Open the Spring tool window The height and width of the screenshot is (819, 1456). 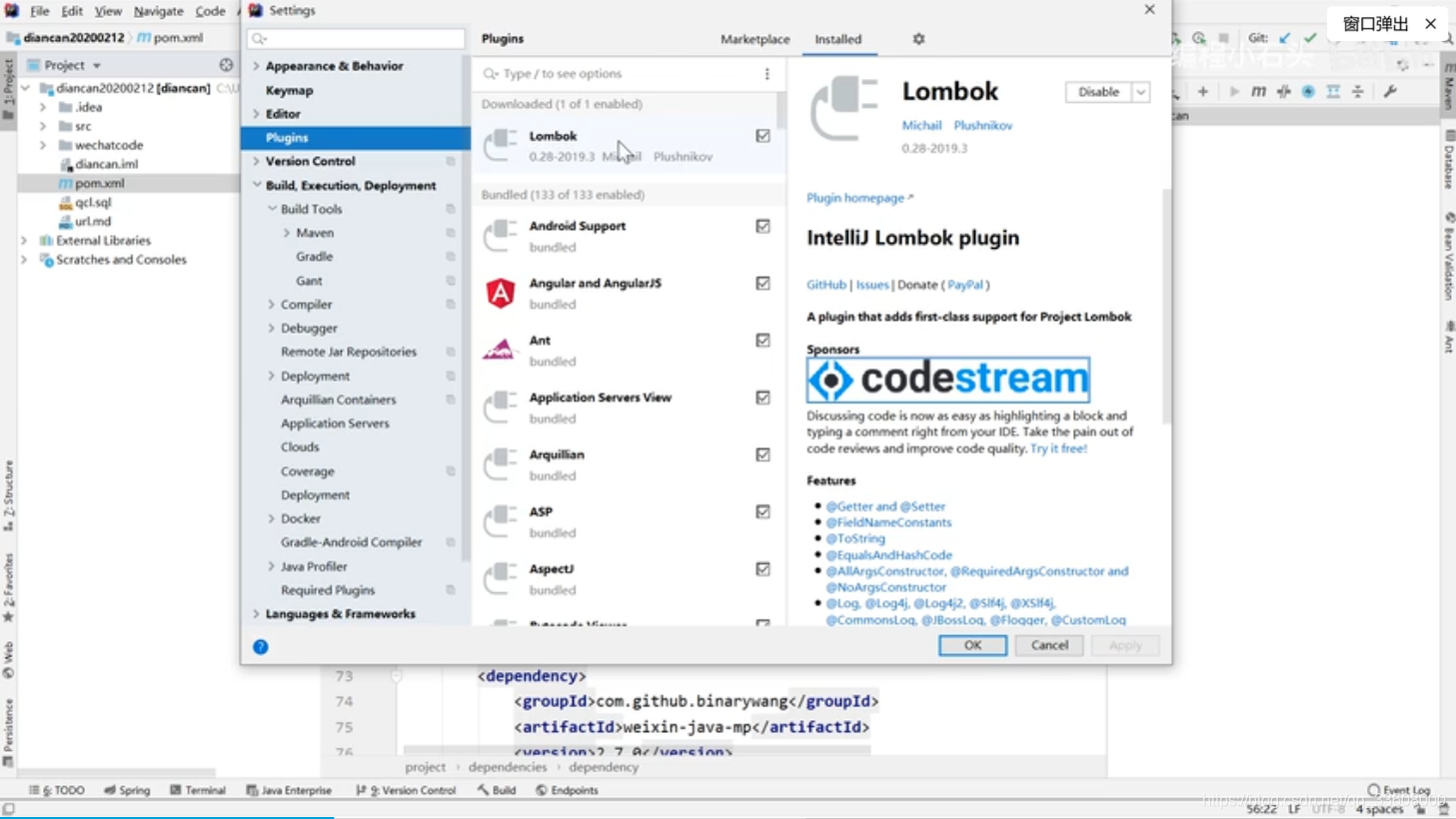(x=127, y=790)
